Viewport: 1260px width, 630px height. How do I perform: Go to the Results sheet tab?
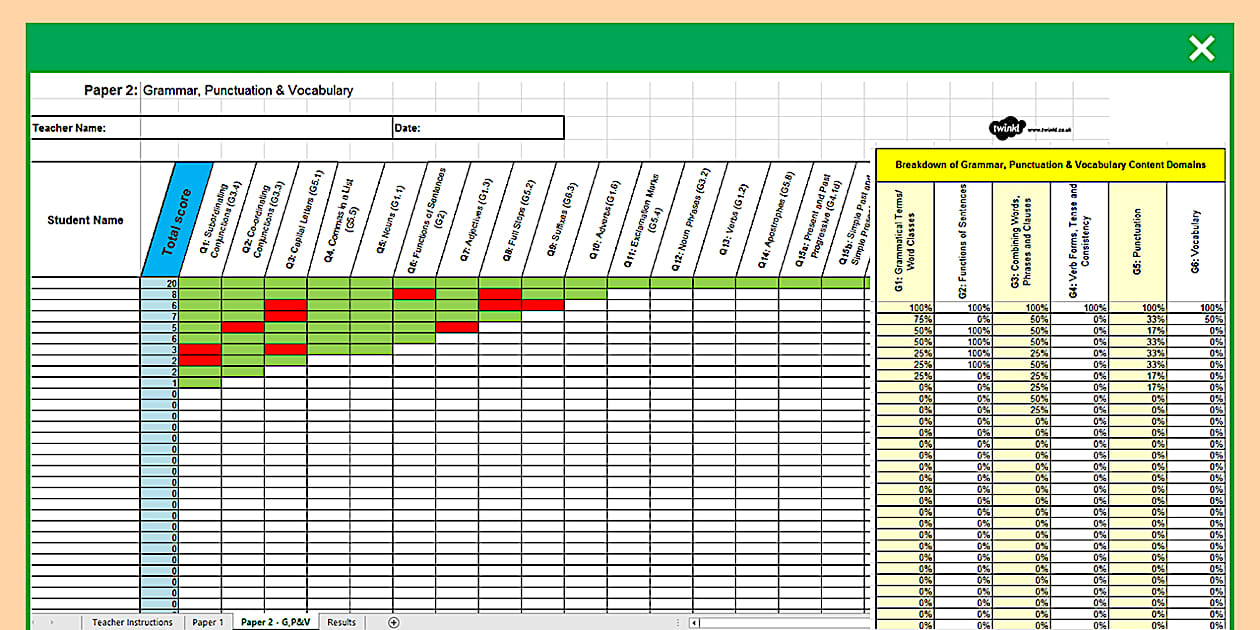341,622
